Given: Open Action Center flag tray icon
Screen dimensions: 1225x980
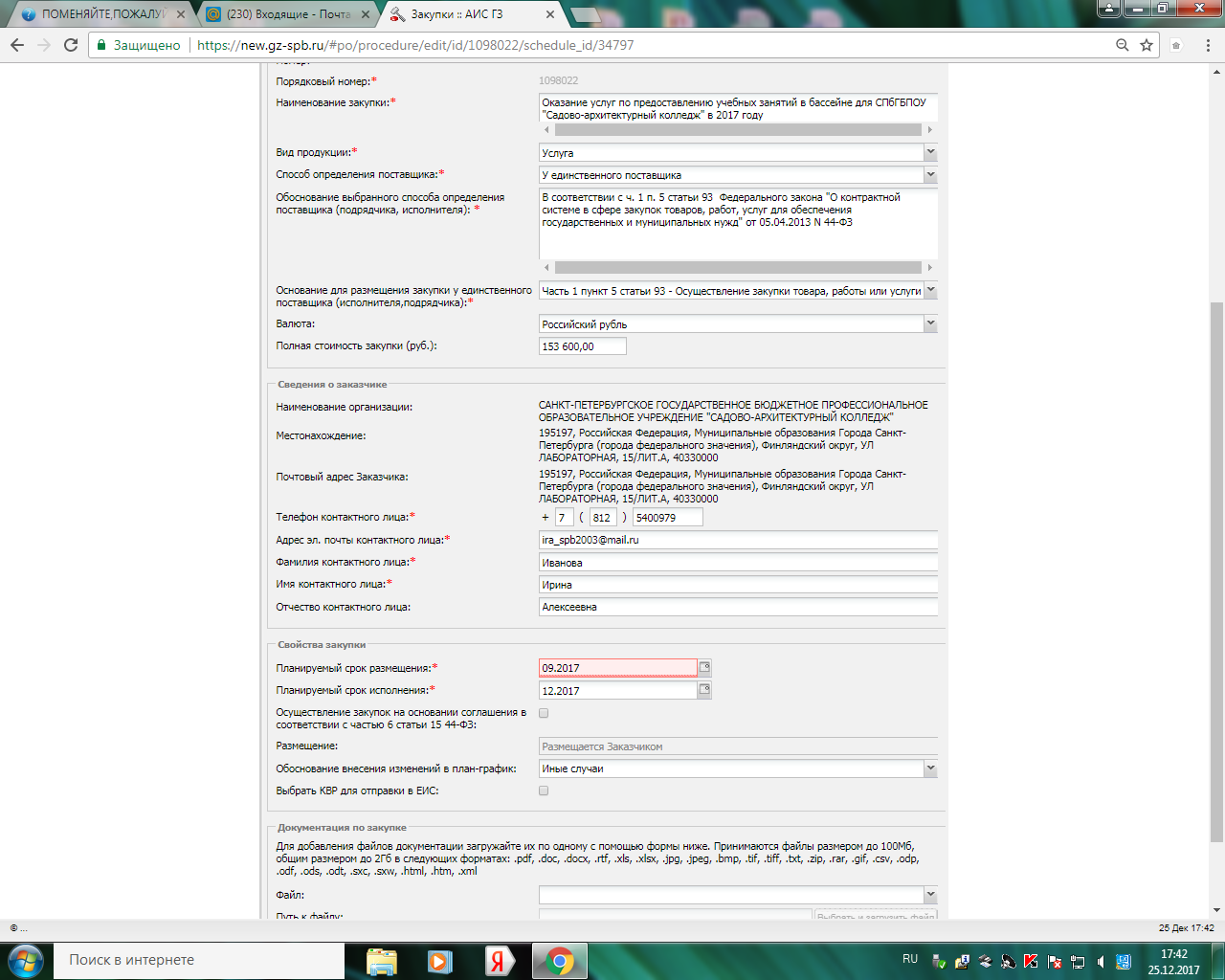Looking at the screenshot, I should 1055,961.
